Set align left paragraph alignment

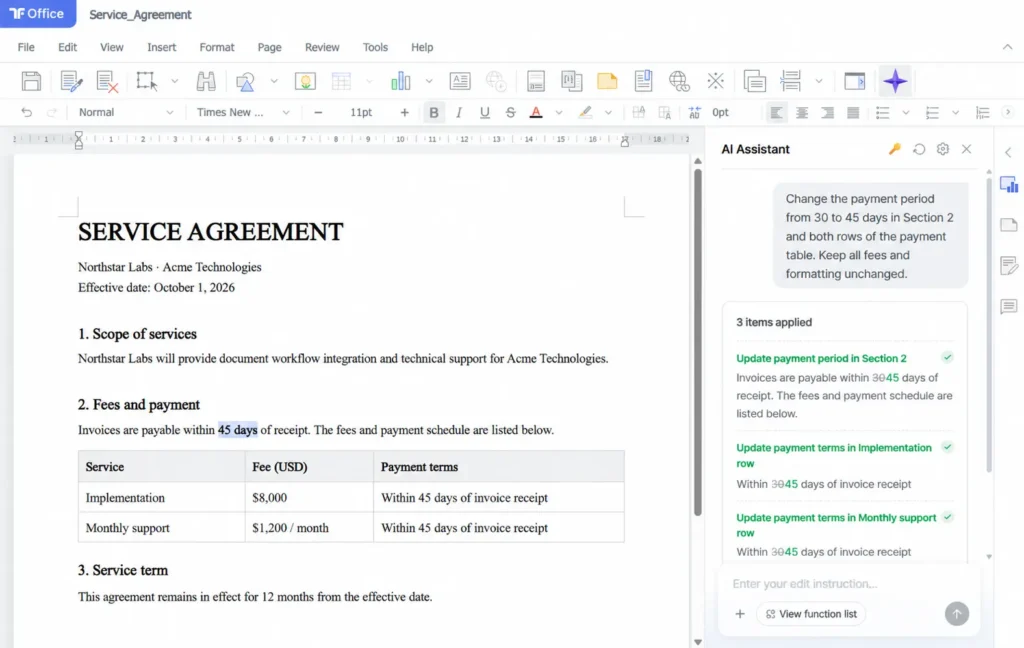pos(776,112)
